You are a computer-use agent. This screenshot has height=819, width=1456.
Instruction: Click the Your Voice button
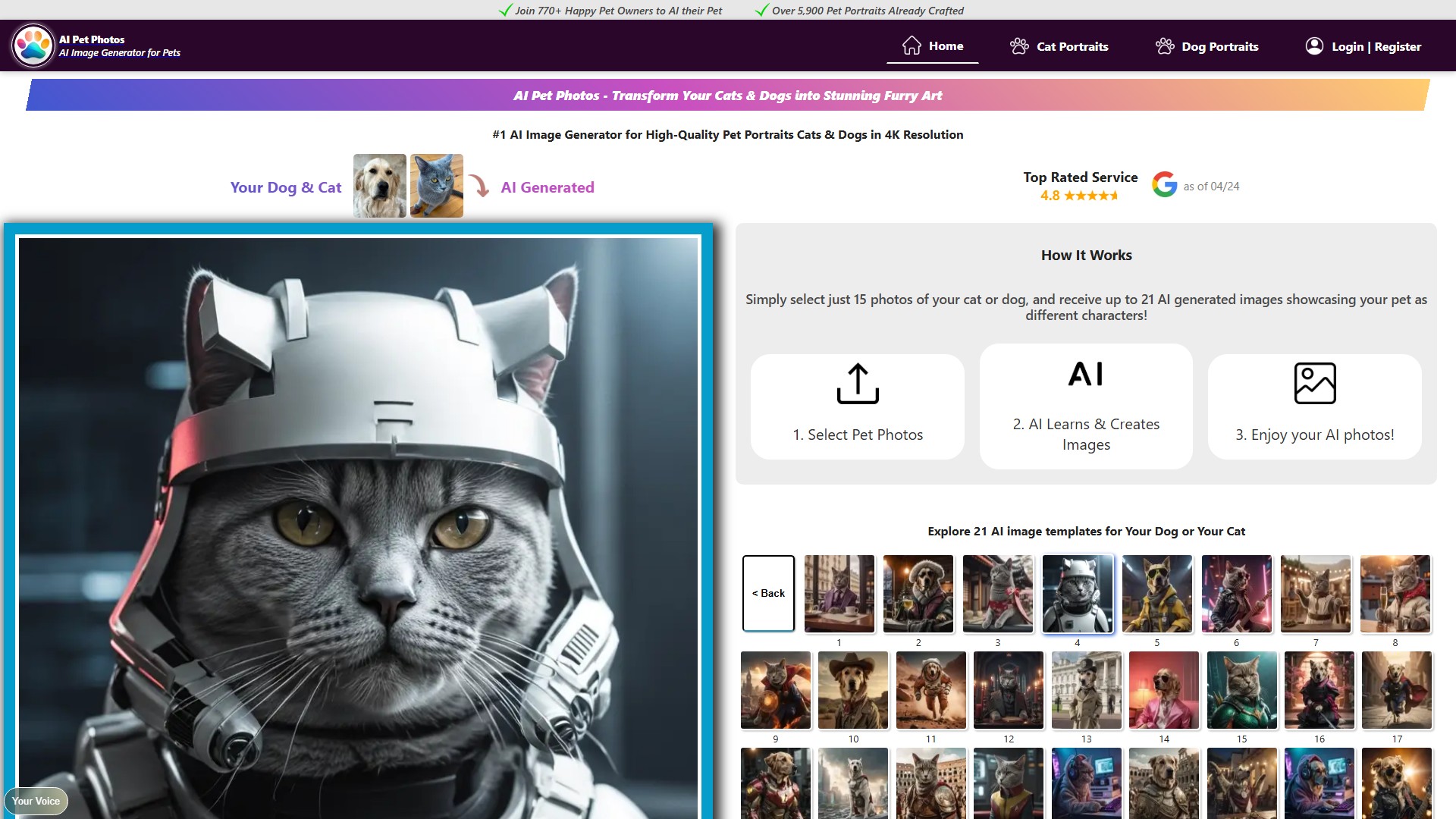click(36, 801)
